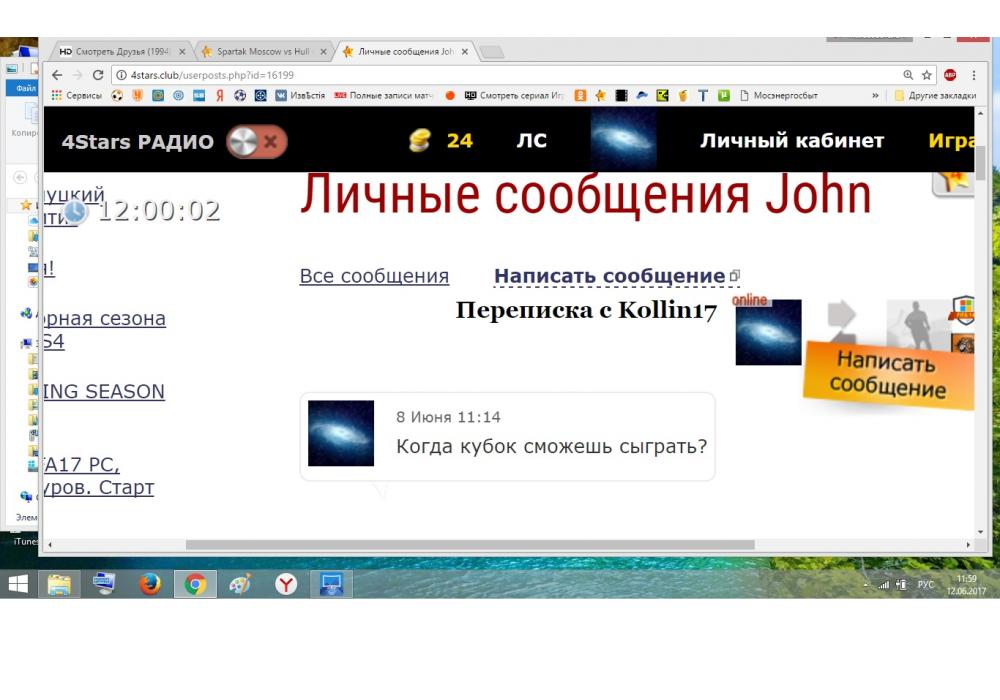Image resolution: width=1000 pixels, height=700 pixels.
Task: Open the ЛС private messages menu item
Action: 531,141
